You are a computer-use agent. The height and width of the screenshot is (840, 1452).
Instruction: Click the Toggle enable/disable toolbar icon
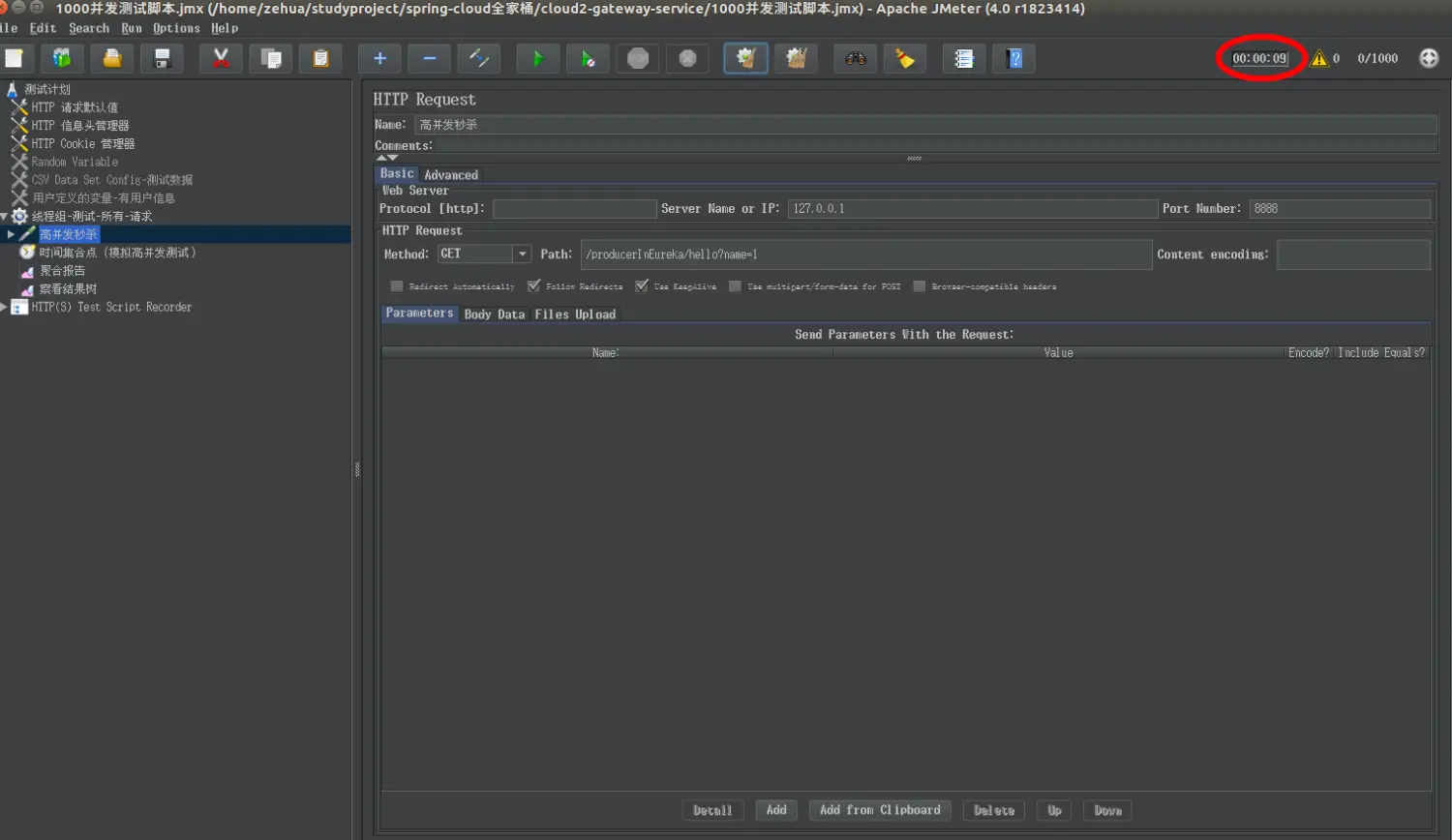479,58
